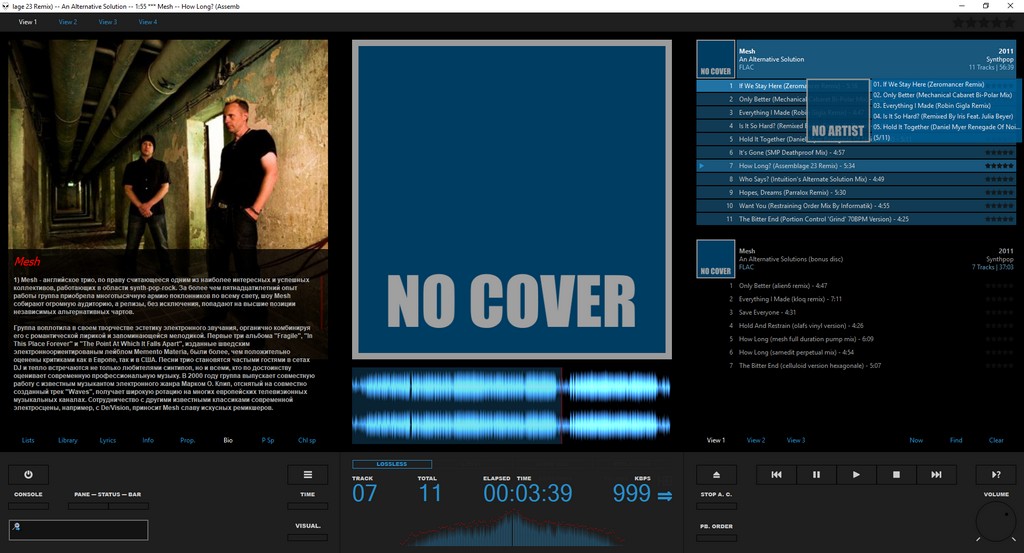Click the Find link below the playlist
This screenshot has width=1024, height=553.
click(x=956, y=440)
